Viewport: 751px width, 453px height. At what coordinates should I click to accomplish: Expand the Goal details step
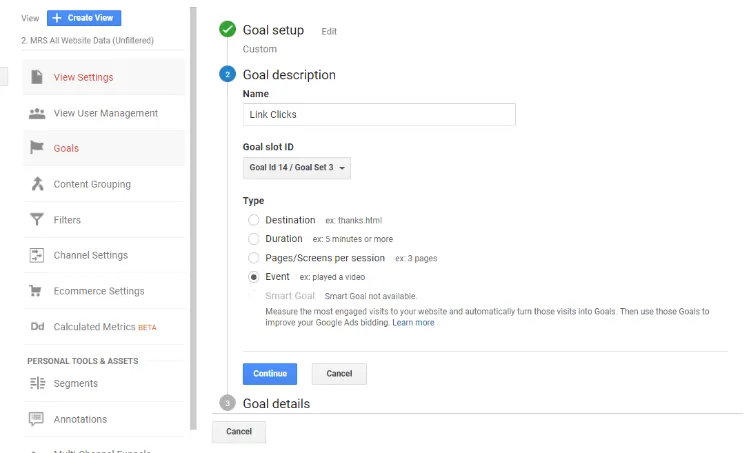tap(276, 404)
